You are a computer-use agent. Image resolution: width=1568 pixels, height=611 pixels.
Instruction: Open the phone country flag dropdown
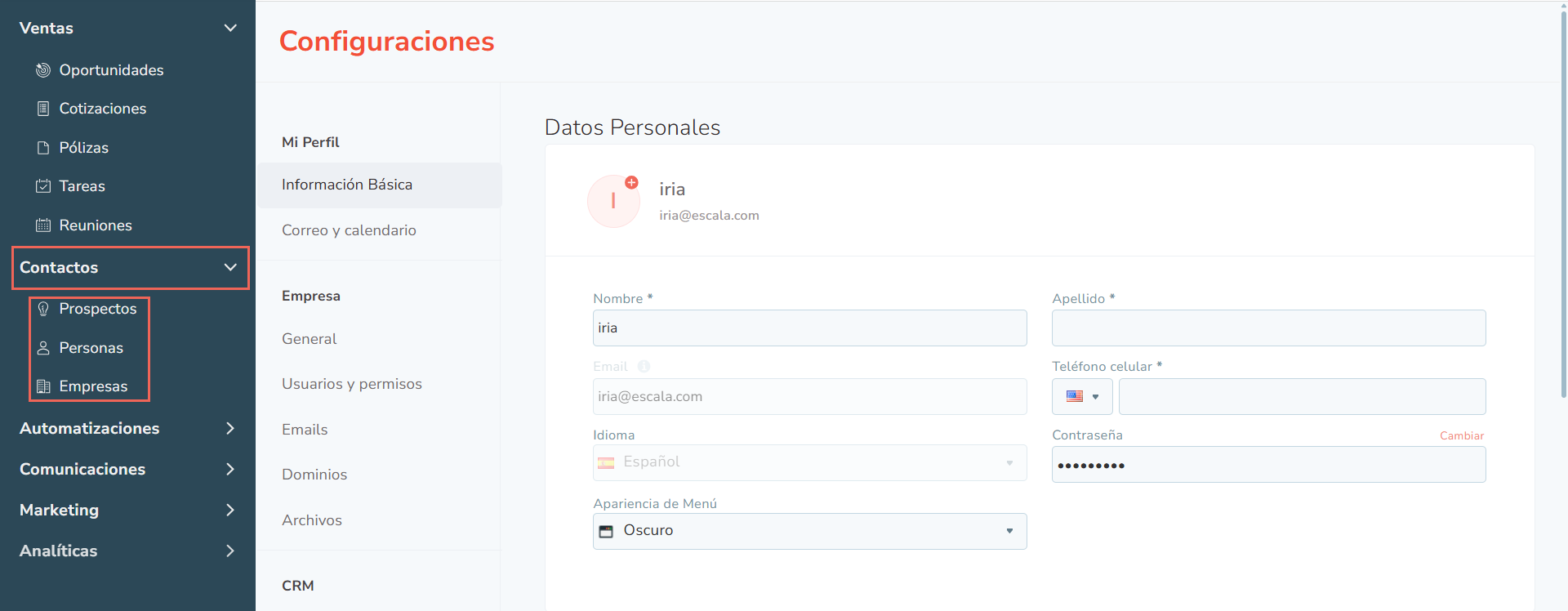[1082, 396]
